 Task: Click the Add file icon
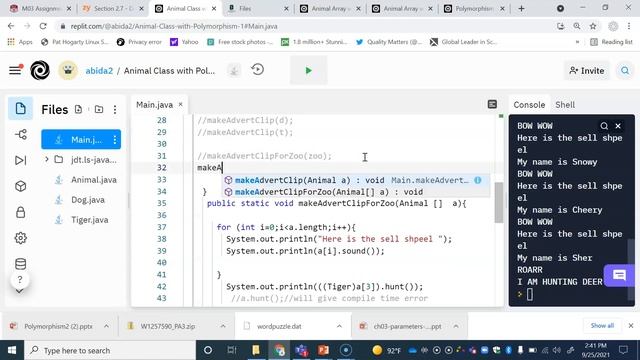[x=78, y=109]
